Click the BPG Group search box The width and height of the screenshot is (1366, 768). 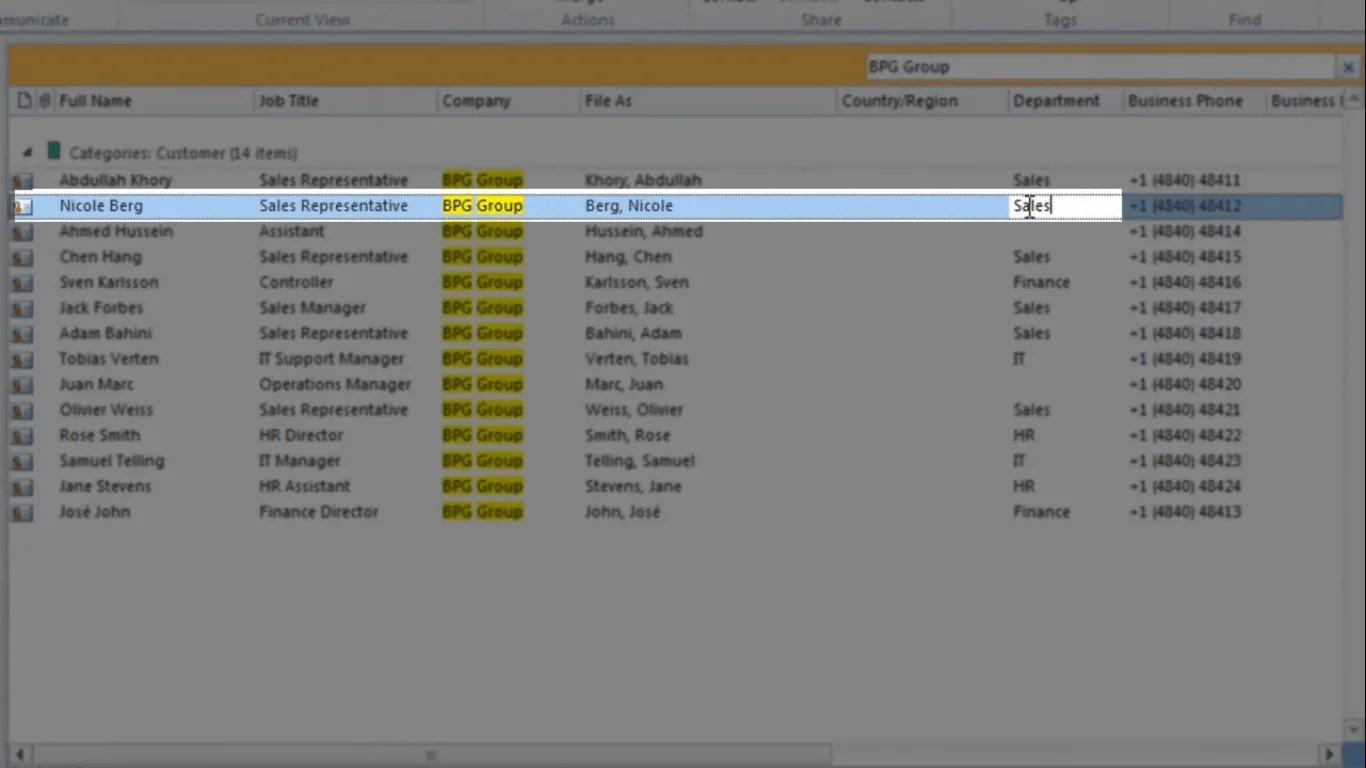[1099, 67]
